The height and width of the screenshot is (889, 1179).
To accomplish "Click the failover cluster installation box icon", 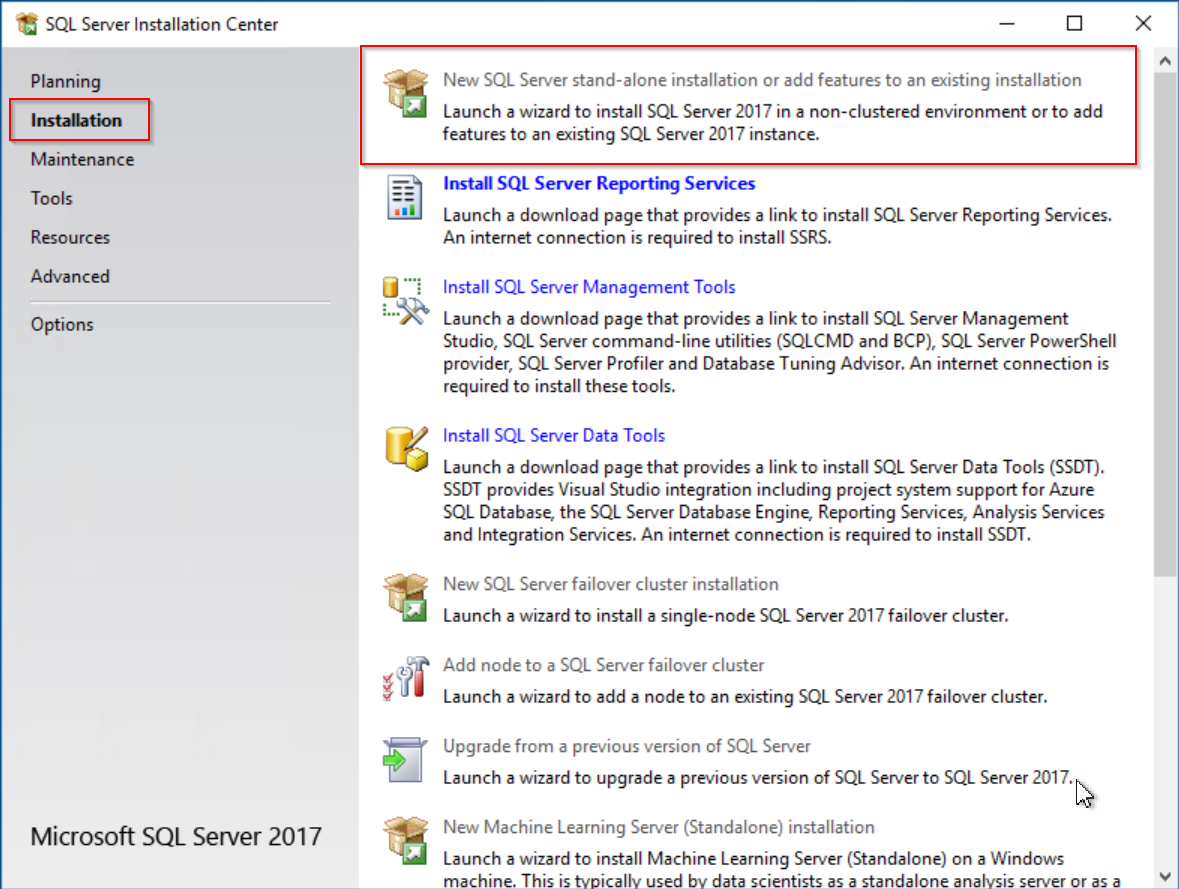I will [404, 597].
